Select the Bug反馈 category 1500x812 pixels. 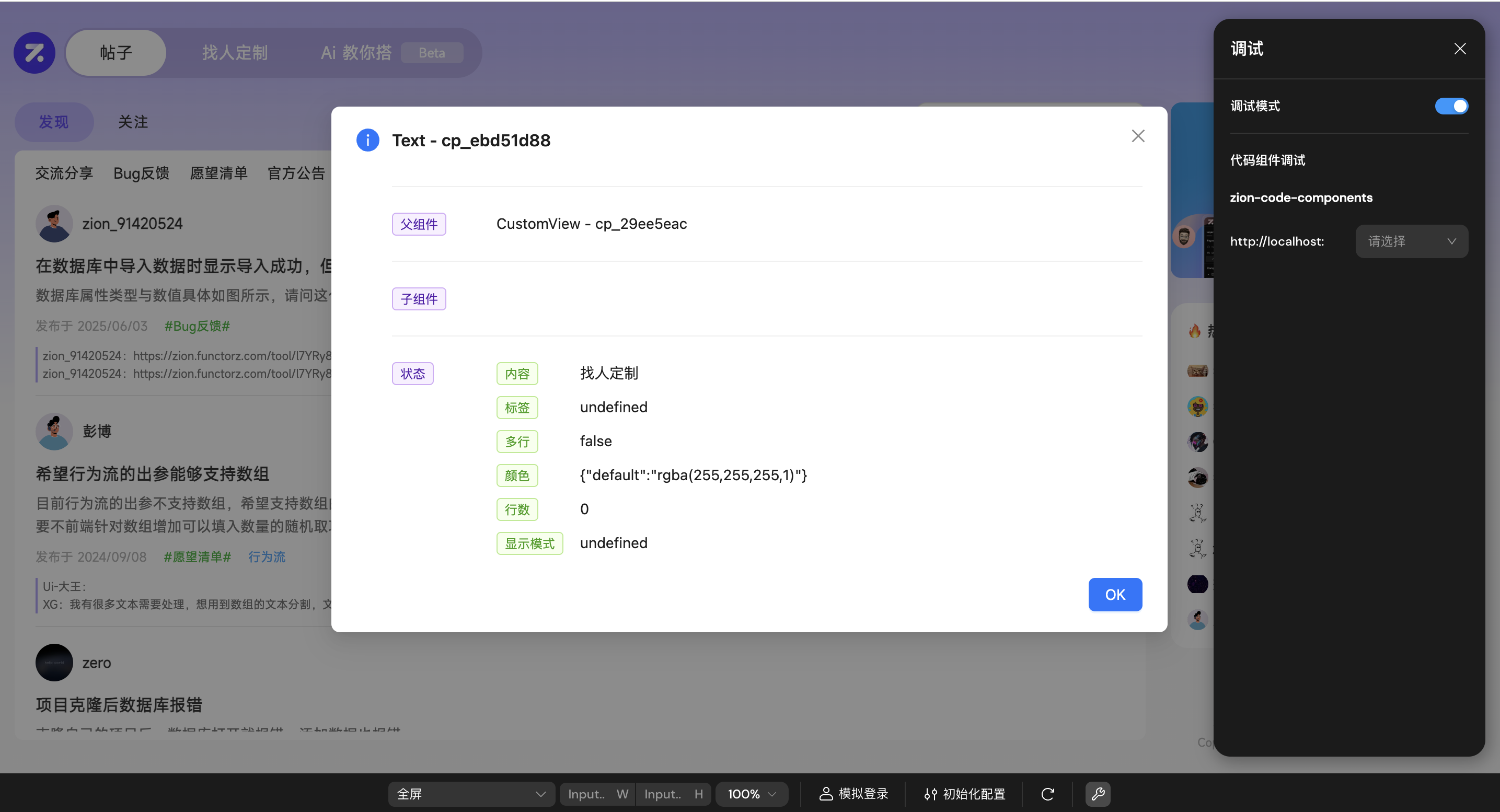(141, 173)
